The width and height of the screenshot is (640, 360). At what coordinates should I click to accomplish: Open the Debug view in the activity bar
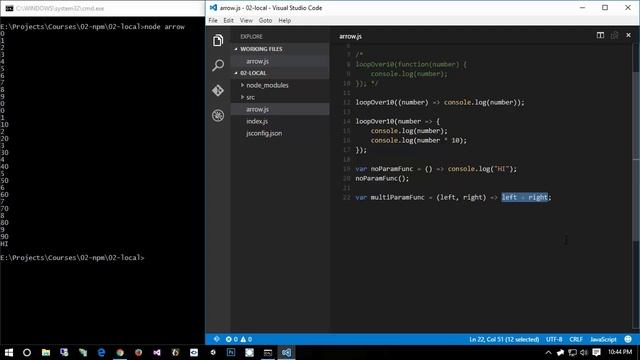(218, 116)
